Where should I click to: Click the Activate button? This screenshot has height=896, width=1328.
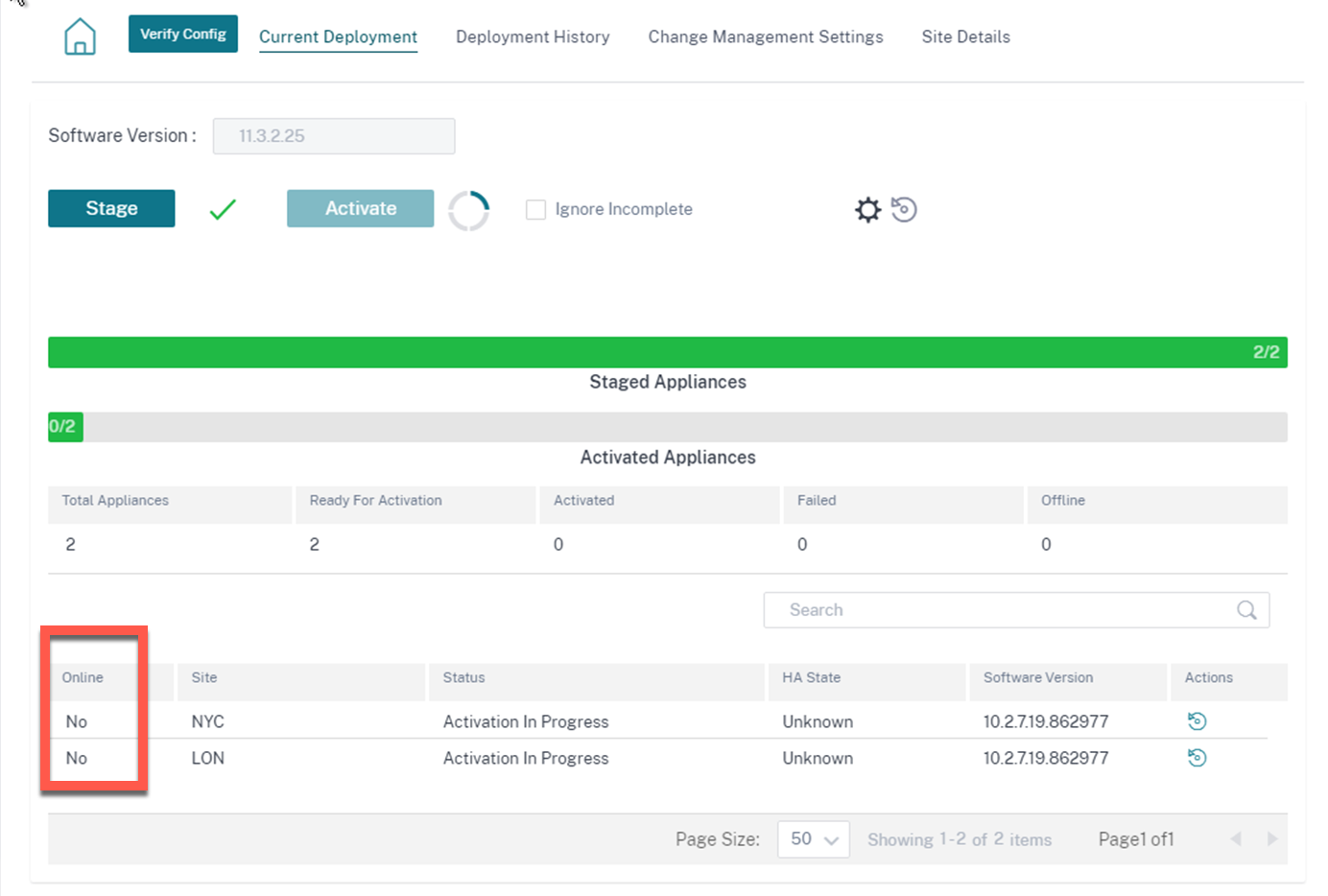tap(360, 208)
